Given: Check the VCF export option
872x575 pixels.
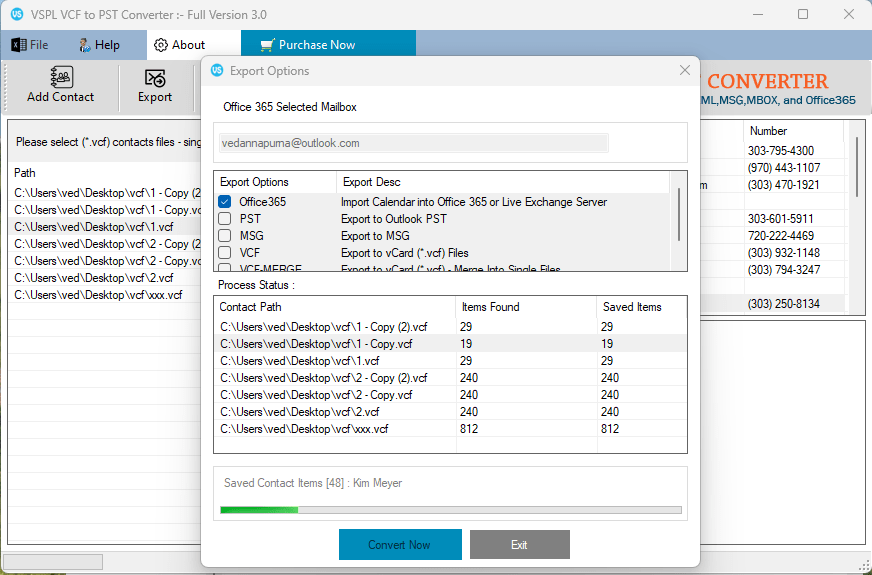Looking at the screenshot, I should coord(225,253).
